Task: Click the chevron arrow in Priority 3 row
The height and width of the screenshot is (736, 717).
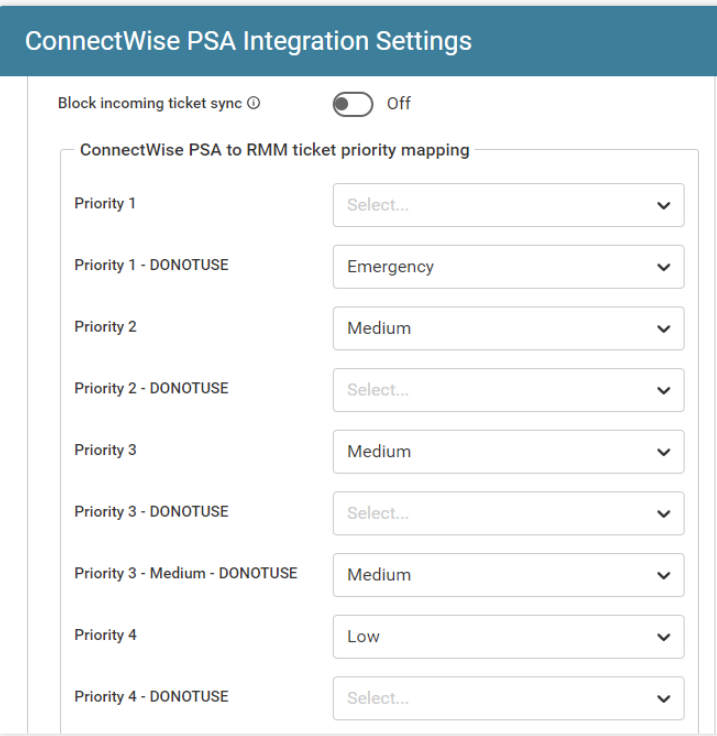Action: point(663,452)
